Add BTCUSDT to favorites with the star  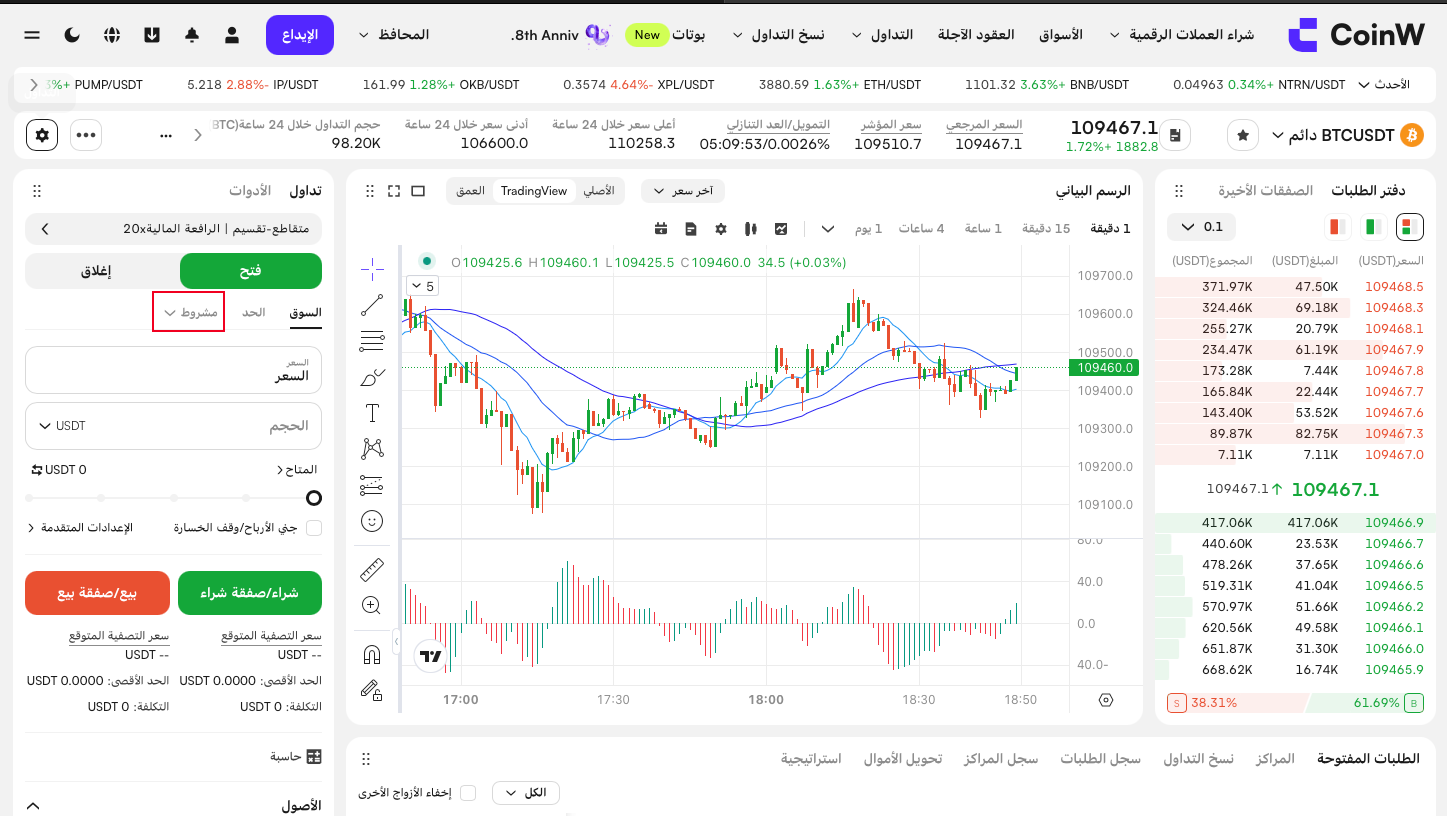click(1243, 135)
